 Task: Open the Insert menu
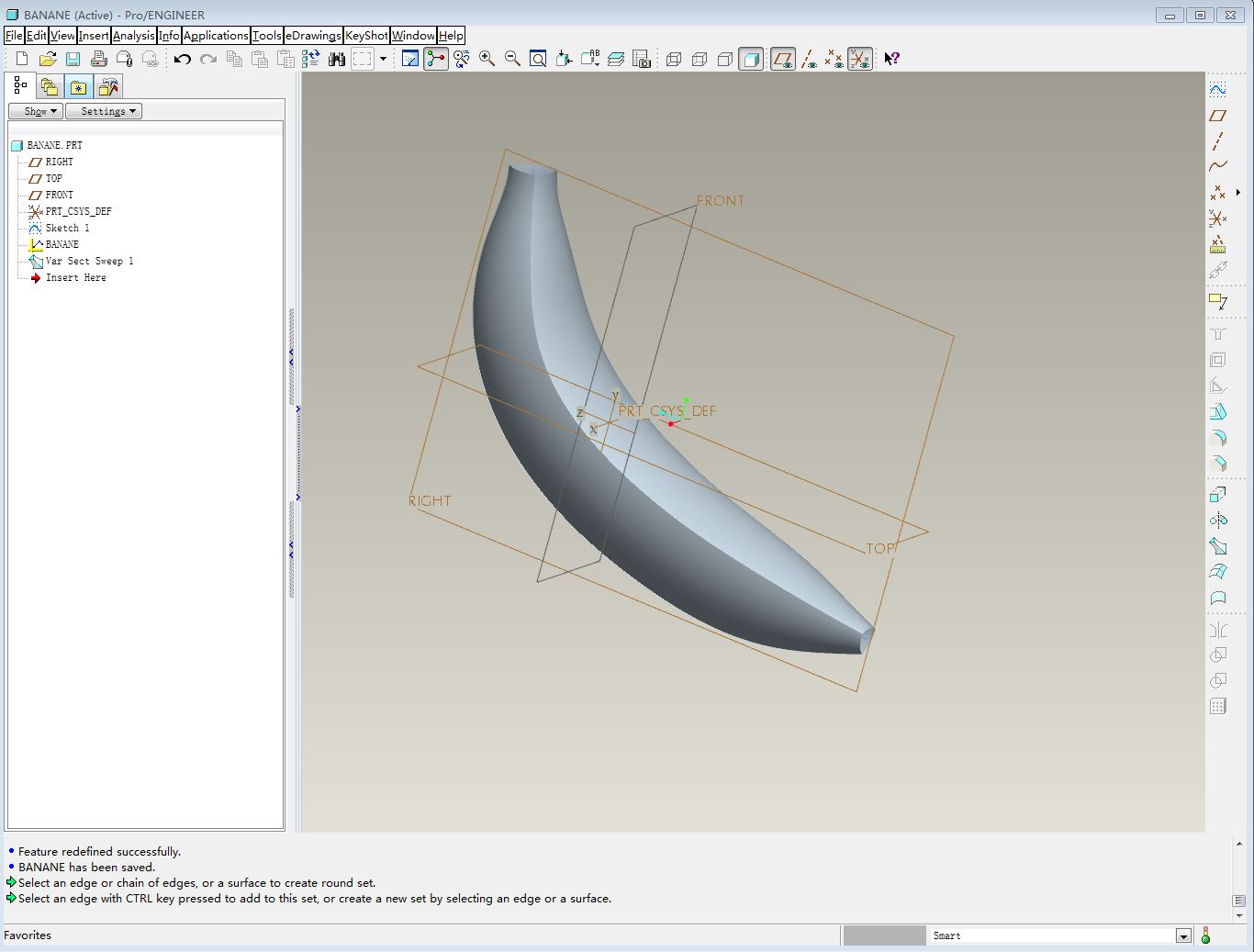click(x=94, y=36)
